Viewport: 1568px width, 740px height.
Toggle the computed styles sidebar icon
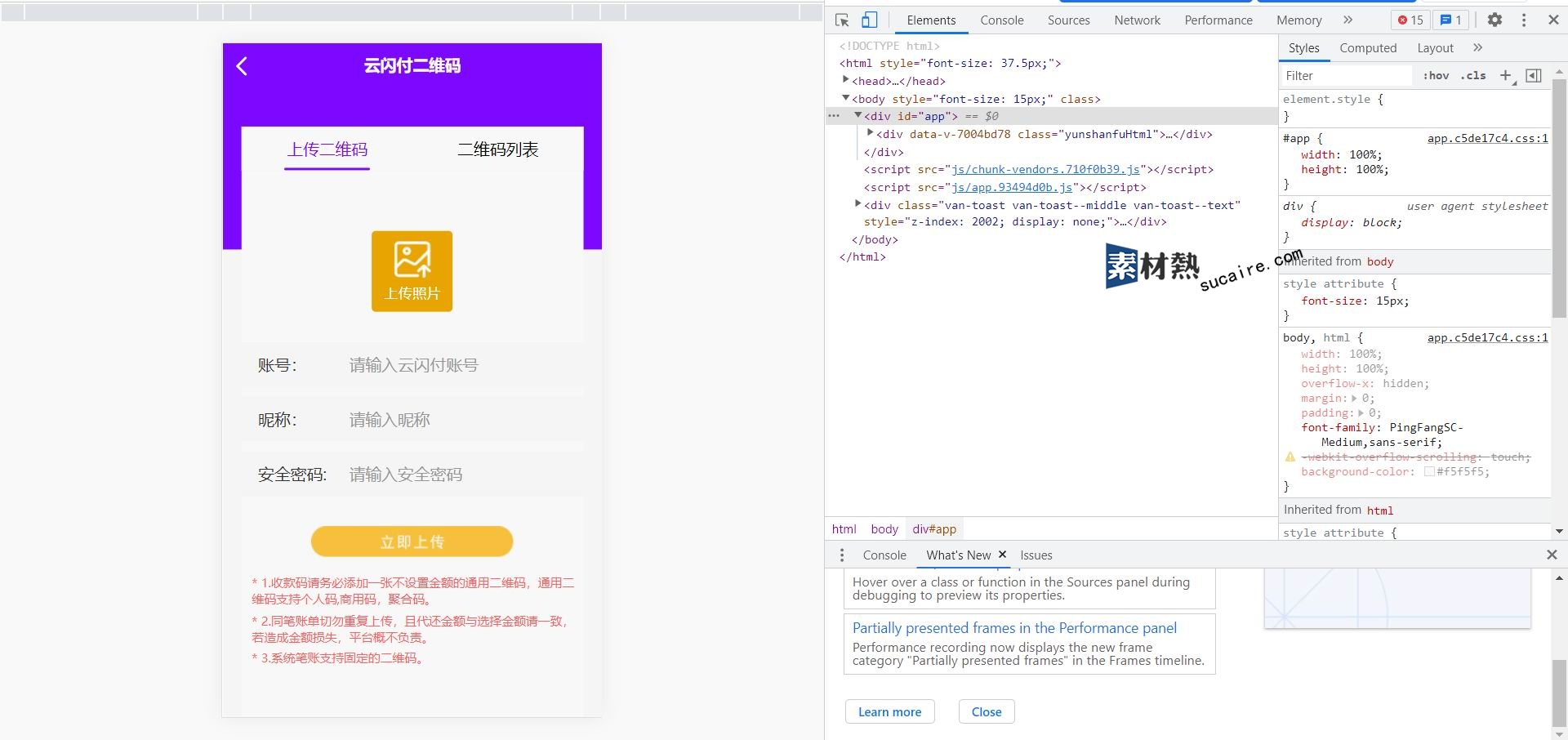click(1534, 76)
